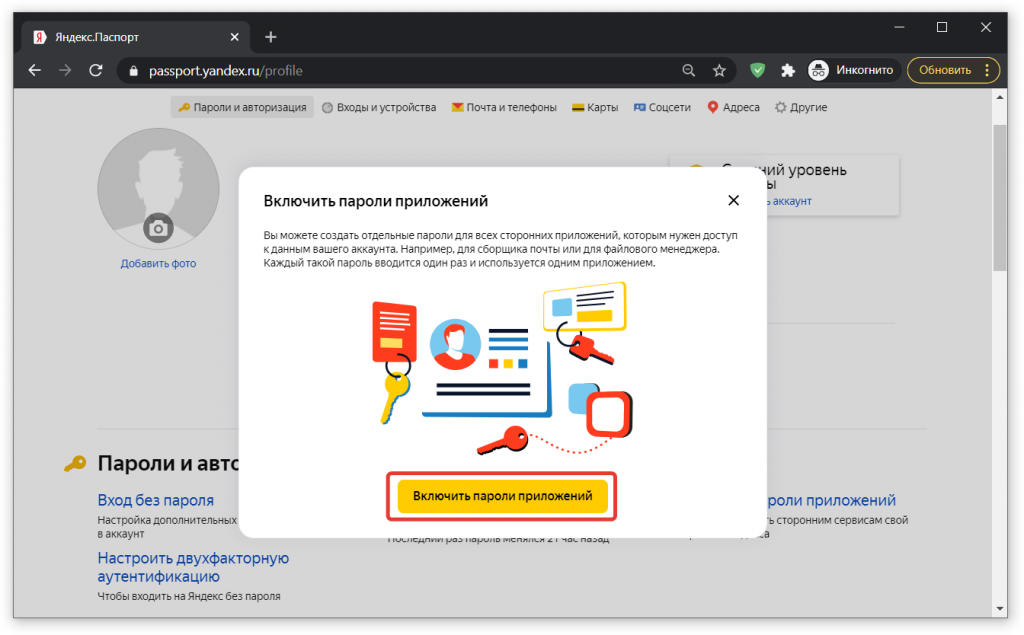Image resolution: width=1024 pixels, height=635 pixels.
Task: Reload the page with the refresh icon
Action: tap(95, 70)
